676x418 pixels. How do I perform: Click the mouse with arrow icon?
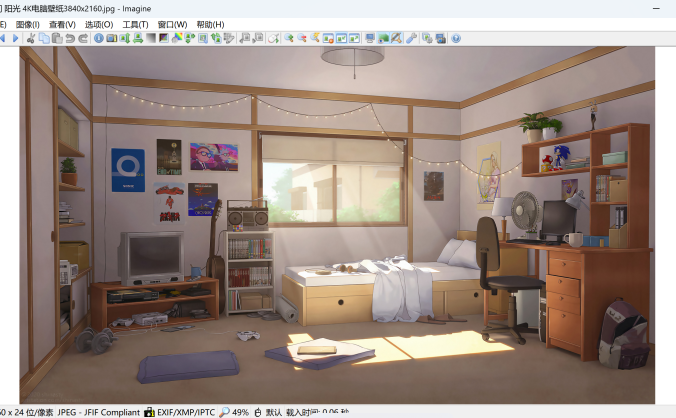[x=273, y=38]
